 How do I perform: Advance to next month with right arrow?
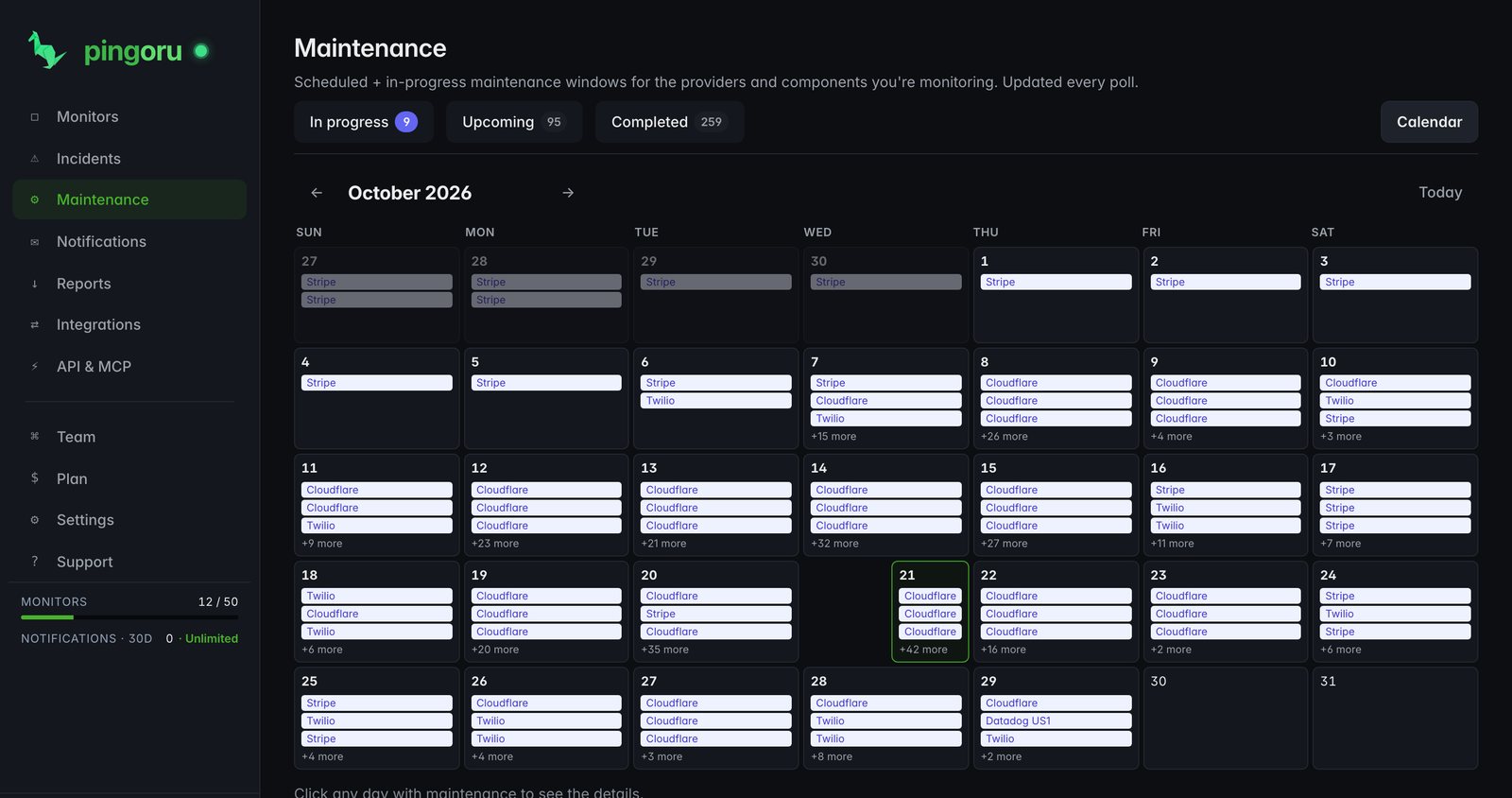[568, 193]
